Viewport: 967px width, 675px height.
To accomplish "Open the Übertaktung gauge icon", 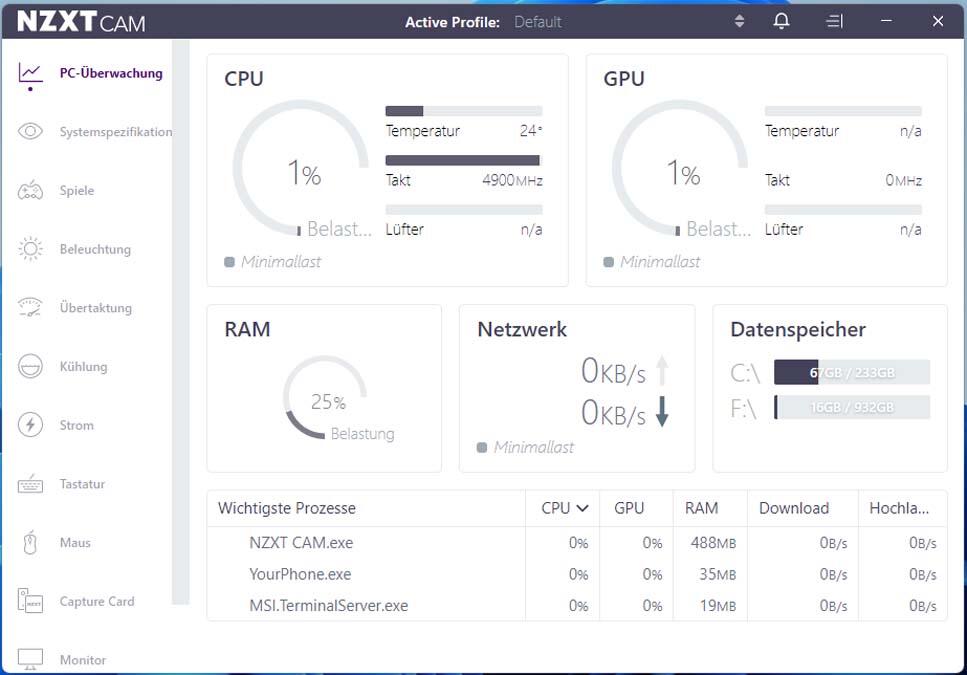I will point(30,308).
